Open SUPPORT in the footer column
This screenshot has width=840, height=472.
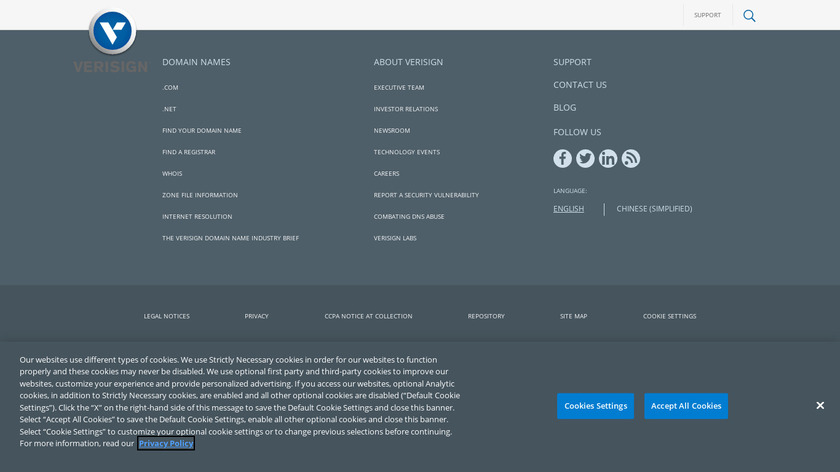click(572, 62)
